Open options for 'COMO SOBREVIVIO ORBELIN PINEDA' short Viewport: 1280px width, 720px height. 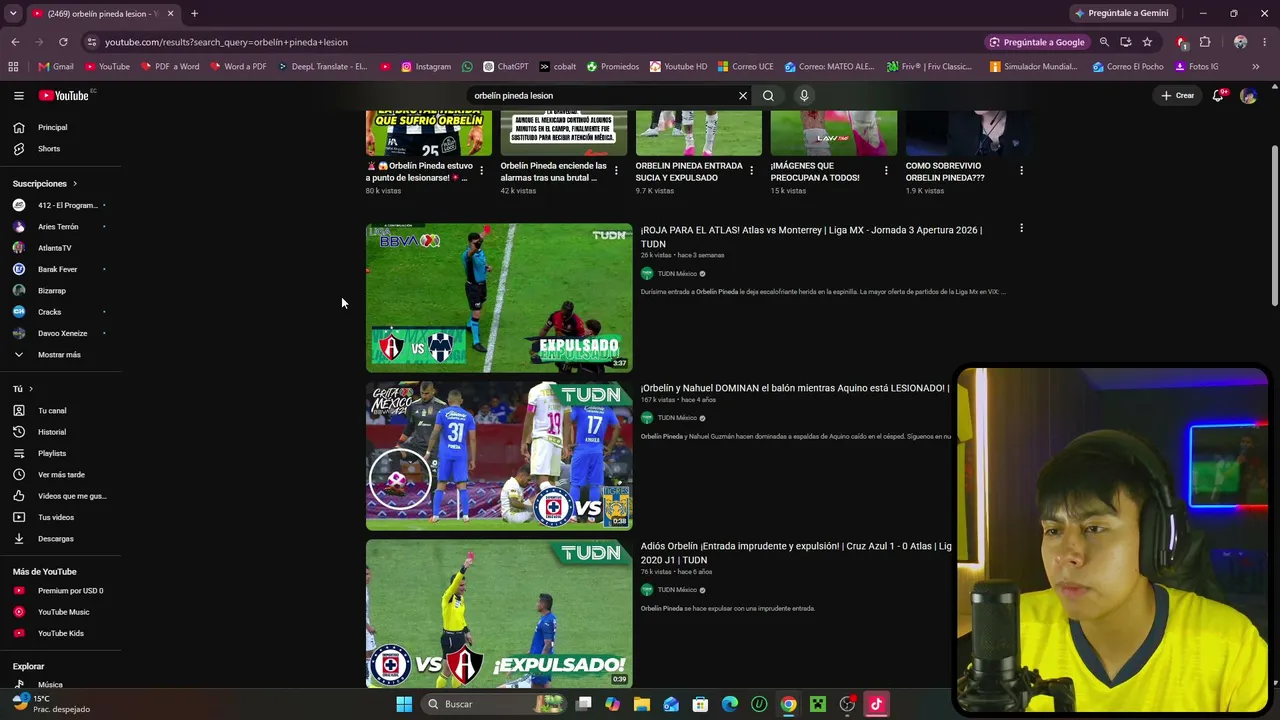click(x=1021, y=171)
